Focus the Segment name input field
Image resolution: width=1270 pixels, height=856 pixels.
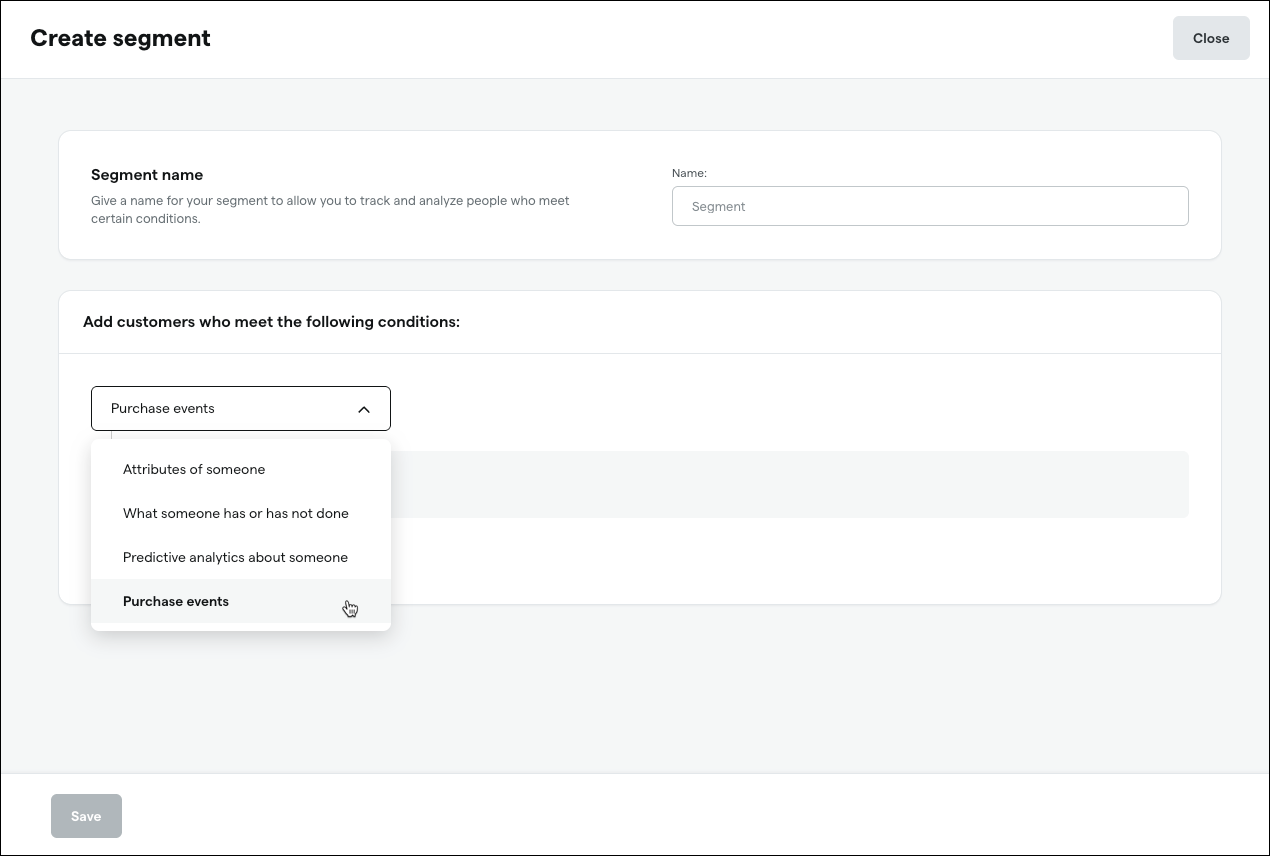pyautogui.click(x=929, y=206)
